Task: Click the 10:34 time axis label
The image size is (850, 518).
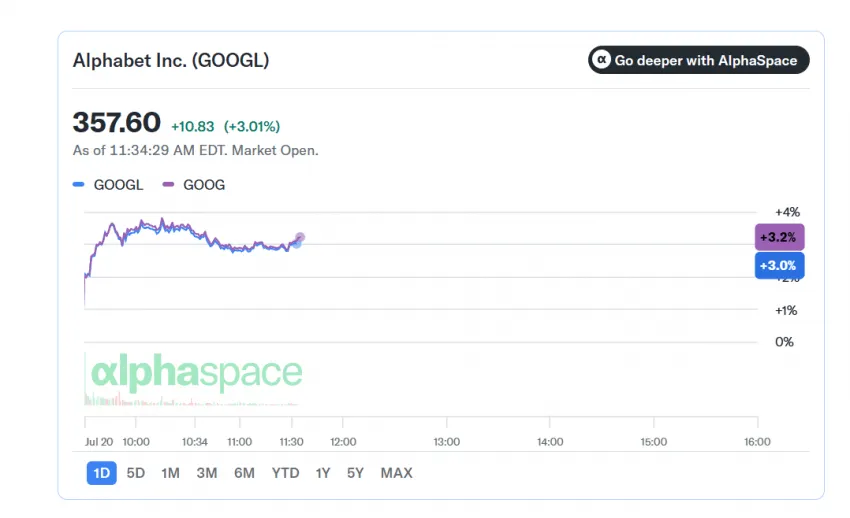Action: (195, 442)
